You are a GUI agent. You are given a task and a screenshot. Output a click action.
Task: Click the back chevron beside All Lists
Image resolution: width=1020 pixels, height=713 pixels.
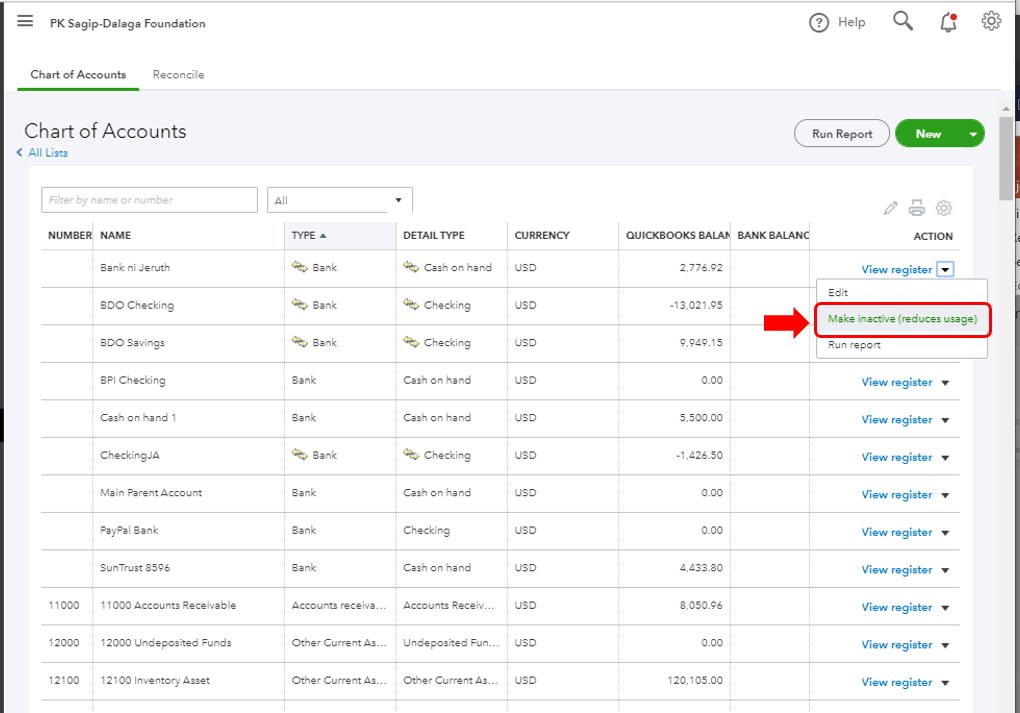(20, 152)
